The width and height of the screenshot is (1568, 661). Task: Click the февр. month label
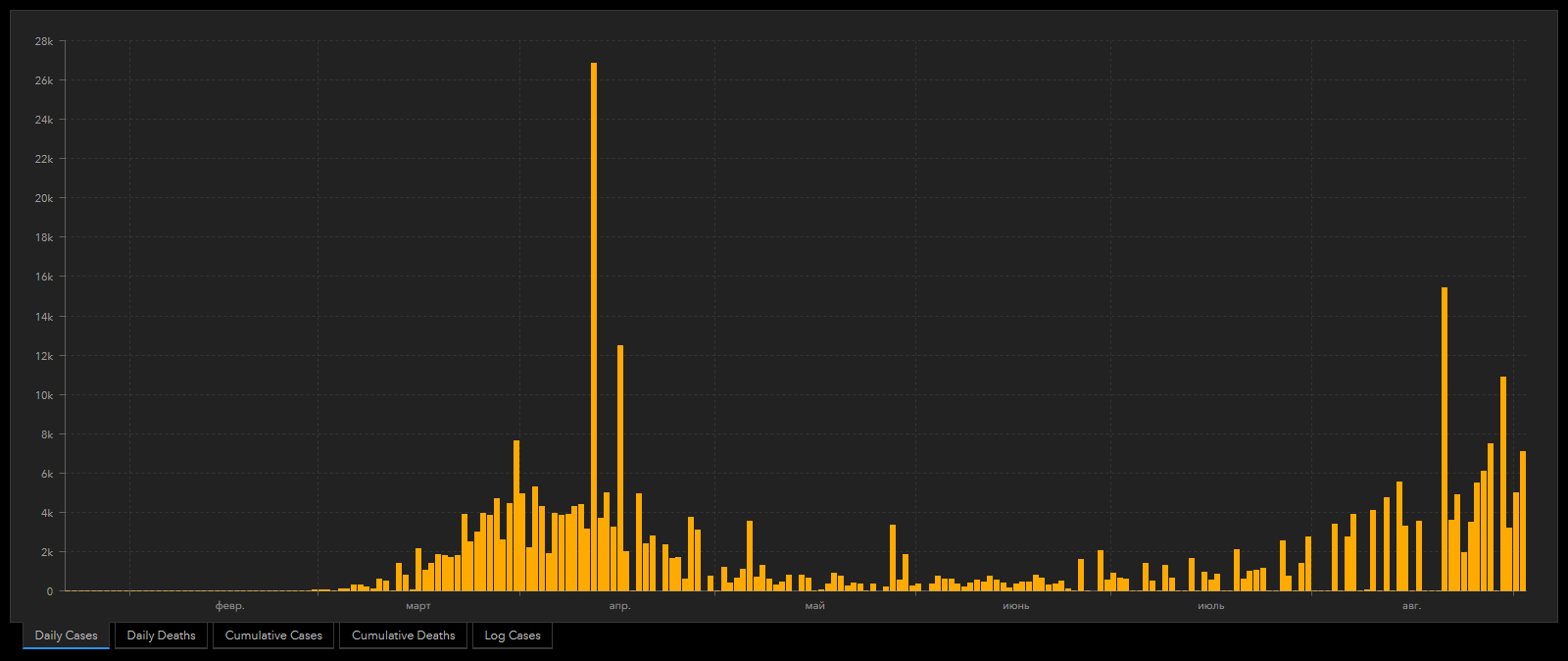[230, 606]
